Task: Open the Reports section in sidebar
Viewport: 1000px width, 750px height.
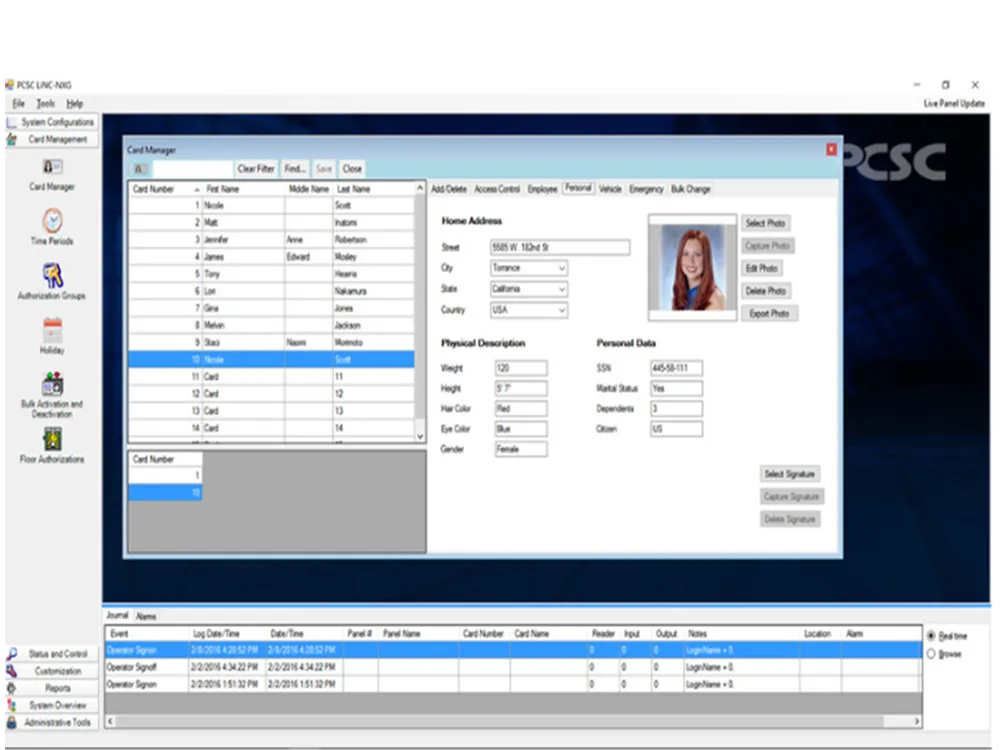Action: (x=57, y=688)
